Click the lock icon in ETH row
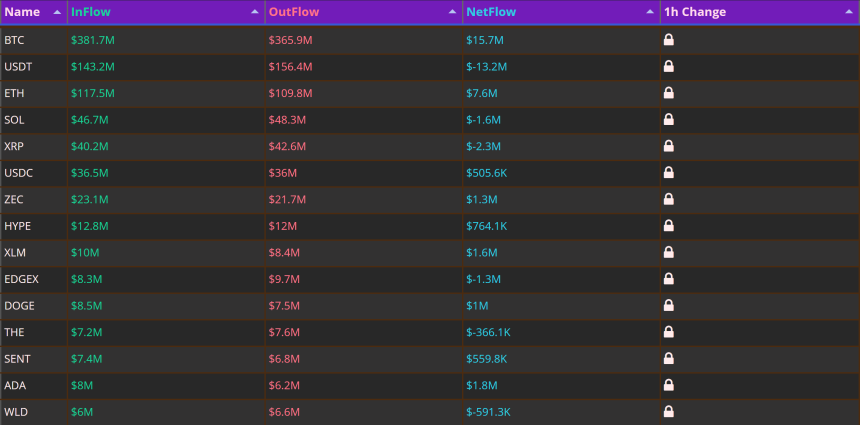 pyautogui.click(x=669, y=93)
